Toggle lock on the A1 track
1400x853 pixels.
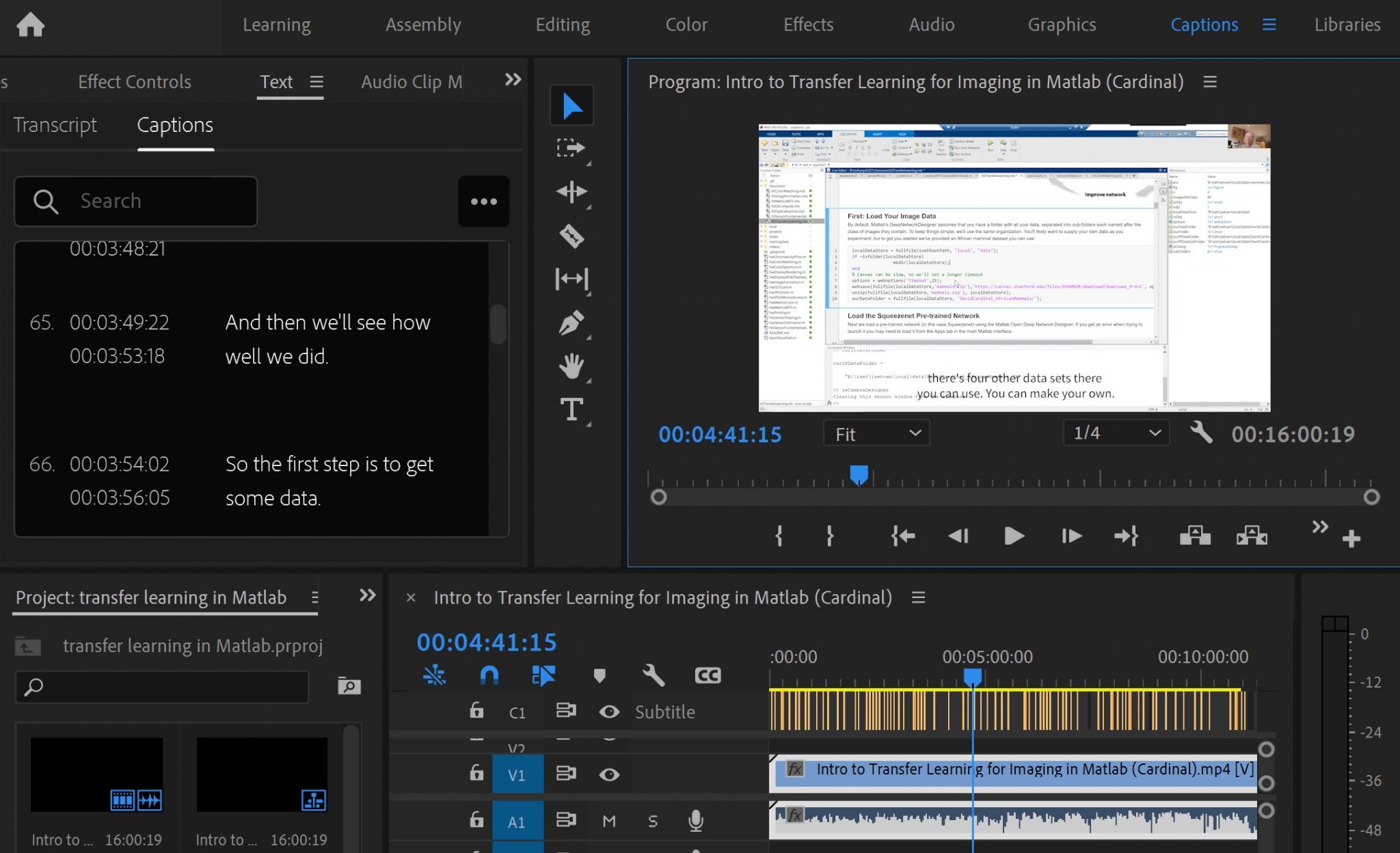coord(476,820)
